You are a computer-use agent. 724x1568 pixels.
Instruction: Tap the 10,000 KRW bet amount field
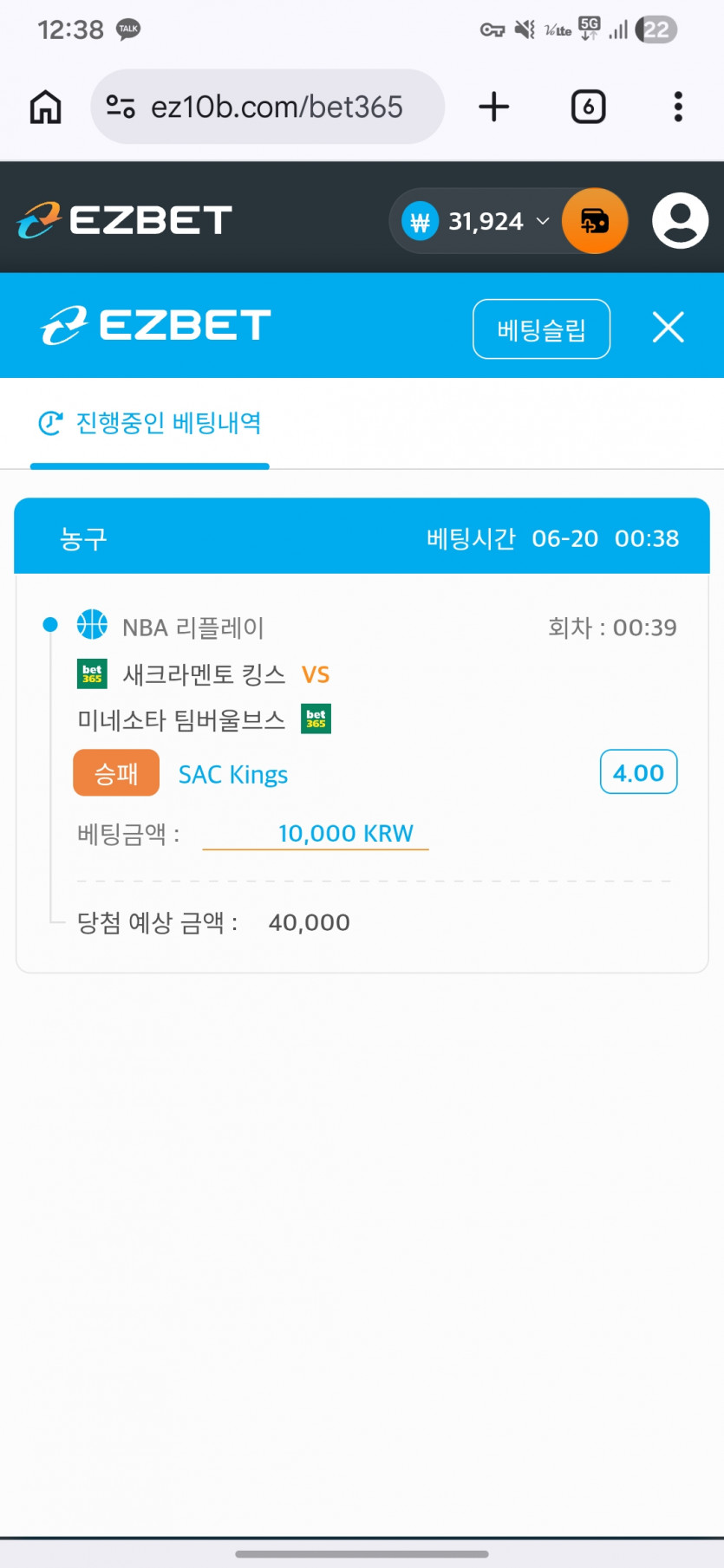[x=316, y=834]
